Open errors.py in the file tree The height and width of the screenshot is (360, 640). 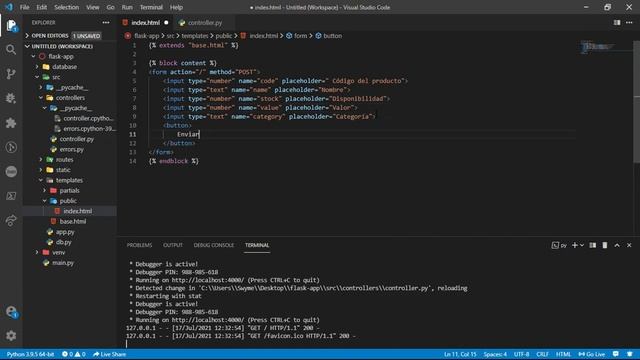71,149
